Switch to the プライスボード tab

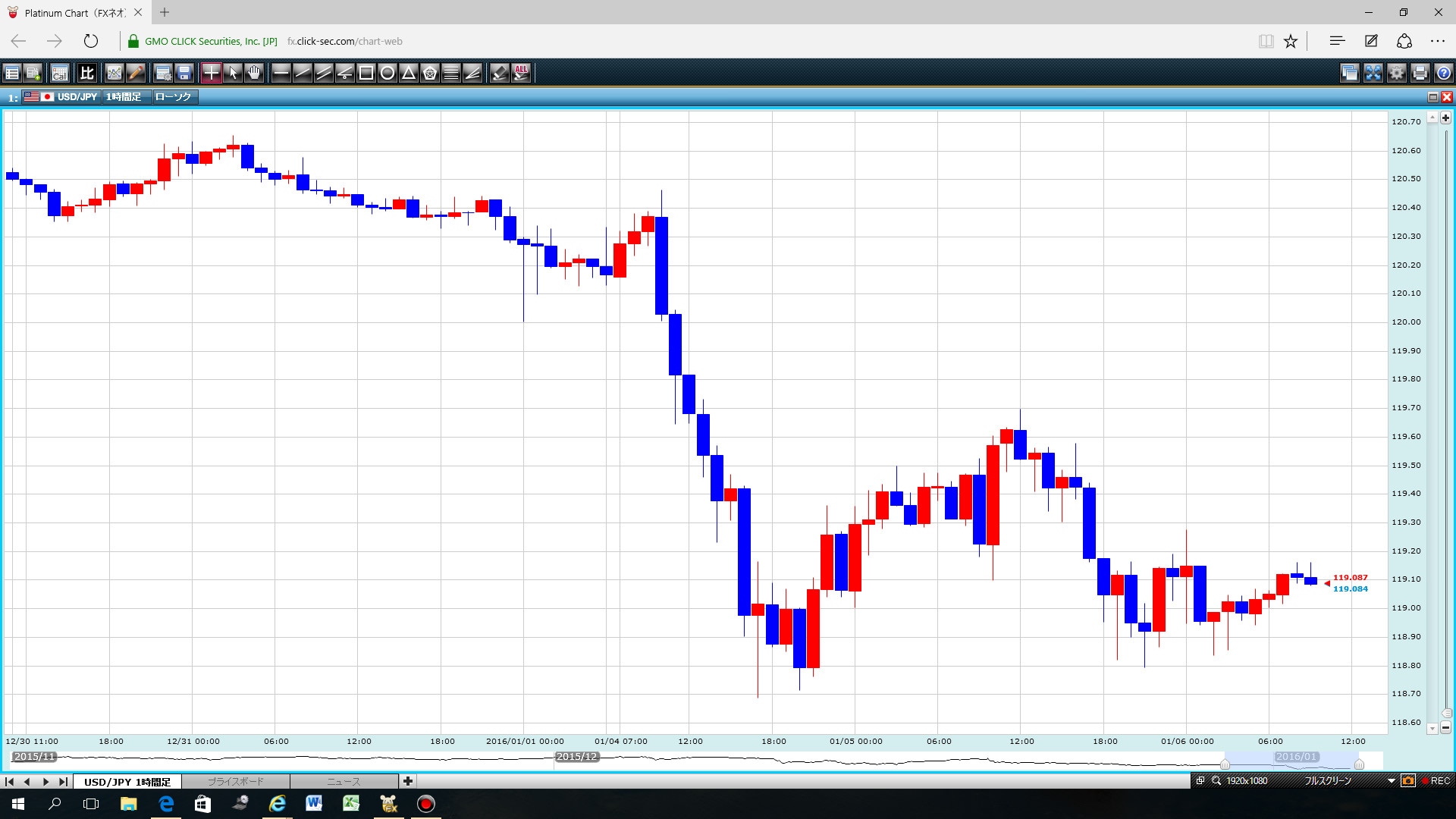236,781
